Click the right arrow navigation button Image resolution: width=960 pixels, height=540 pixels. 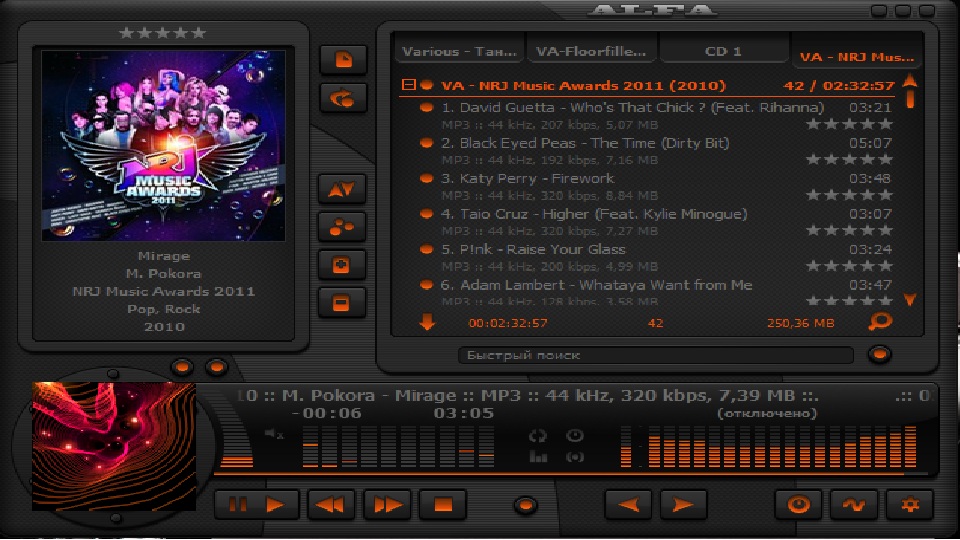683,505
